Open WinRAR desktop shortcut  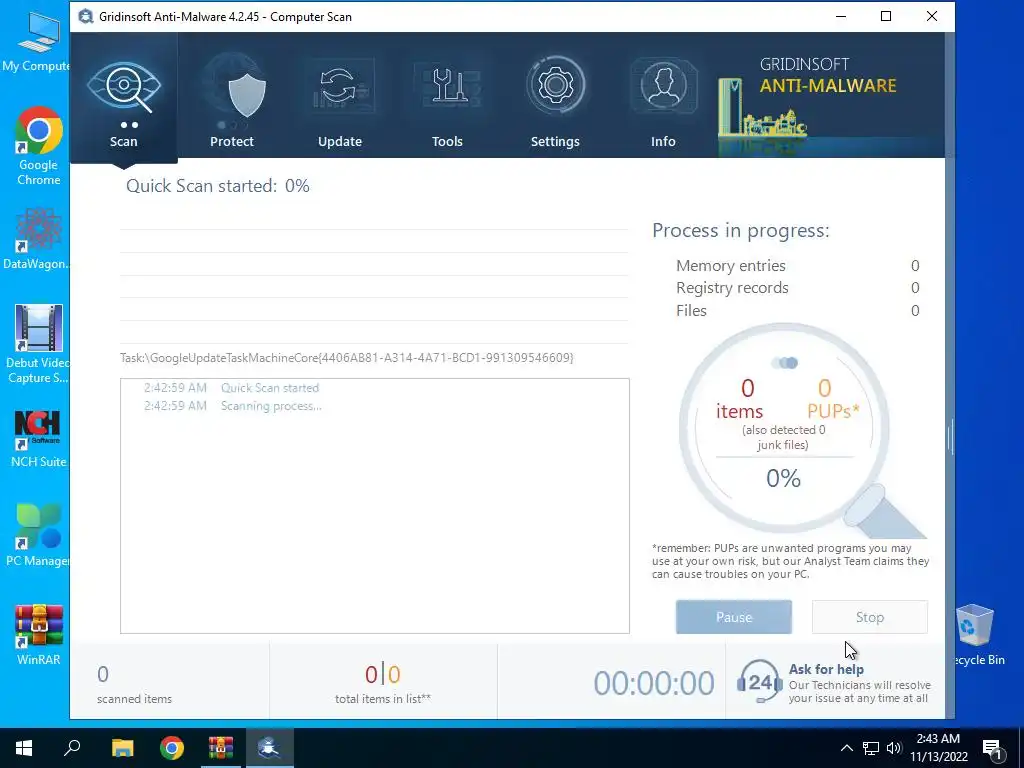(39, 635)
